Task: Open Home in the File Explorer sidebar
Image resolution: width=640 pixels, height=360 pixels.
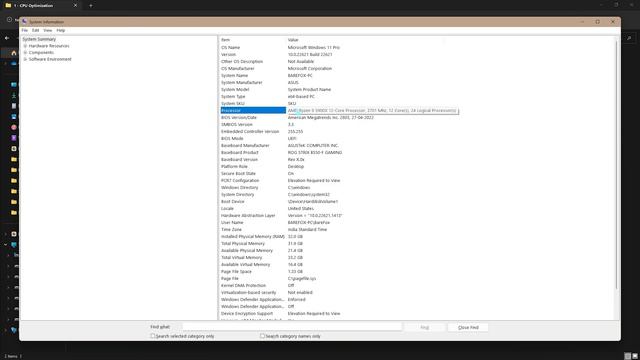Action: [14, 53]
